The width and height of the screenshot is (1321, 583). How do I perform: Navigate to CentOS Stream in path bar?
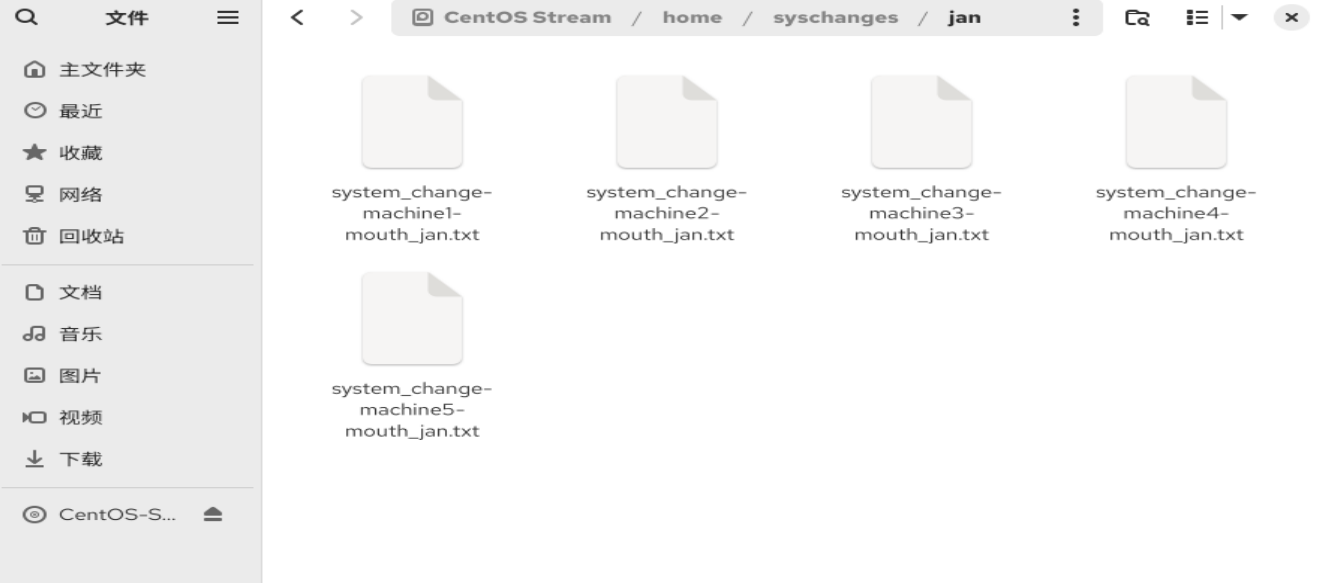[527, 18]
